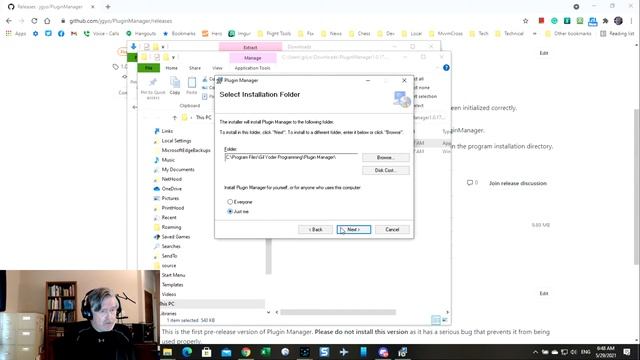This screenshot has width=640, height=360.
Task: Open the Imgur bookmark
Action: pos(240,33)
